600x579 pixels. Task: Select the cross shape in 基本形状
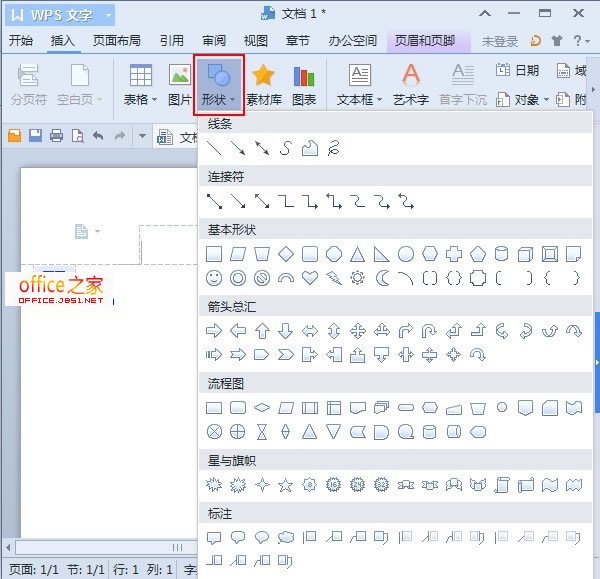[x=454, y=254]
